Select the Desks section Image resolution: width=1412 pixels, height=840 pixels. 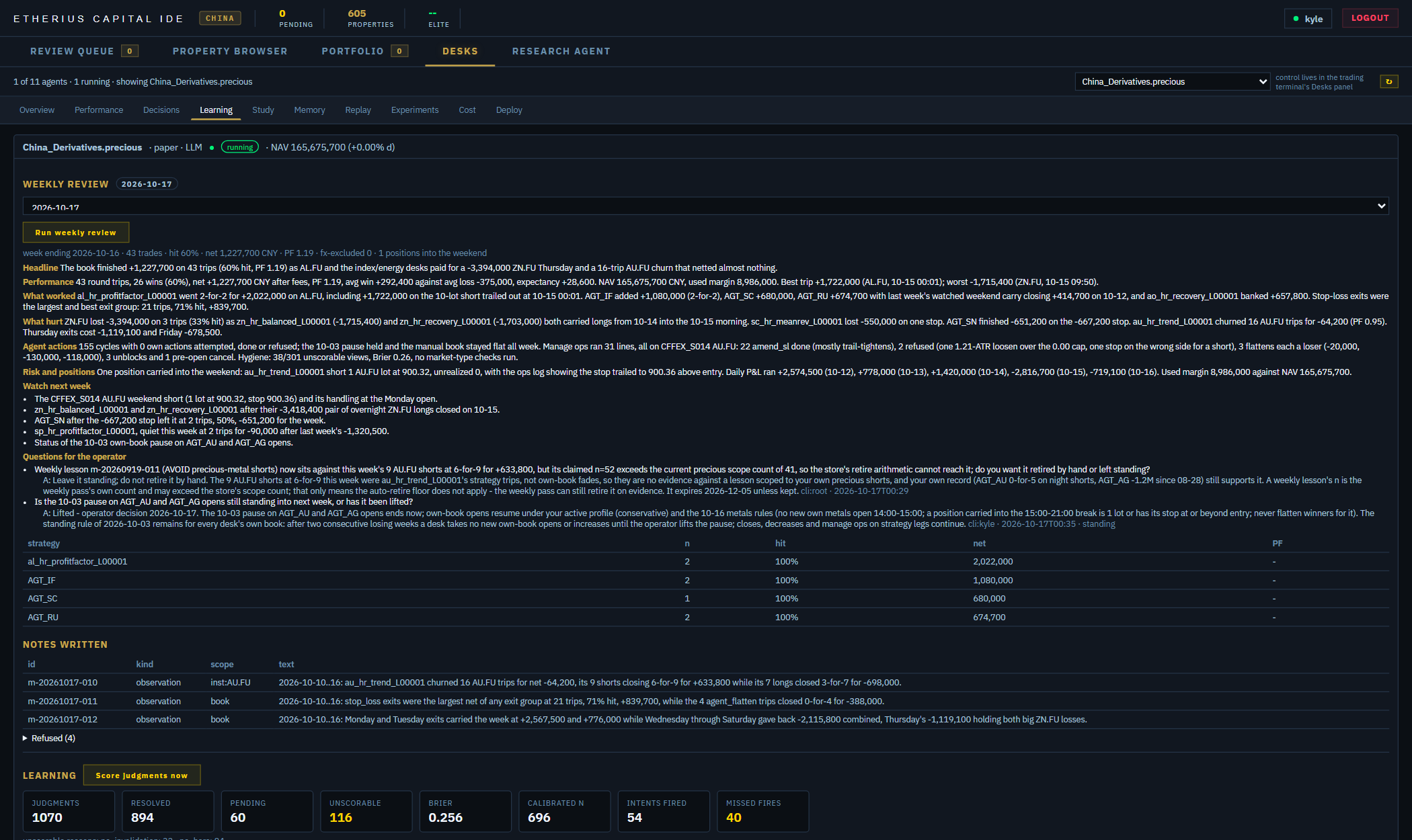[x=460, y=51]
